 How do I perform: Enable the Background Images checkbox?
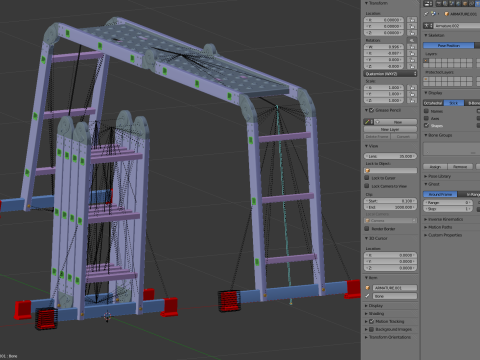click(372, 329)
